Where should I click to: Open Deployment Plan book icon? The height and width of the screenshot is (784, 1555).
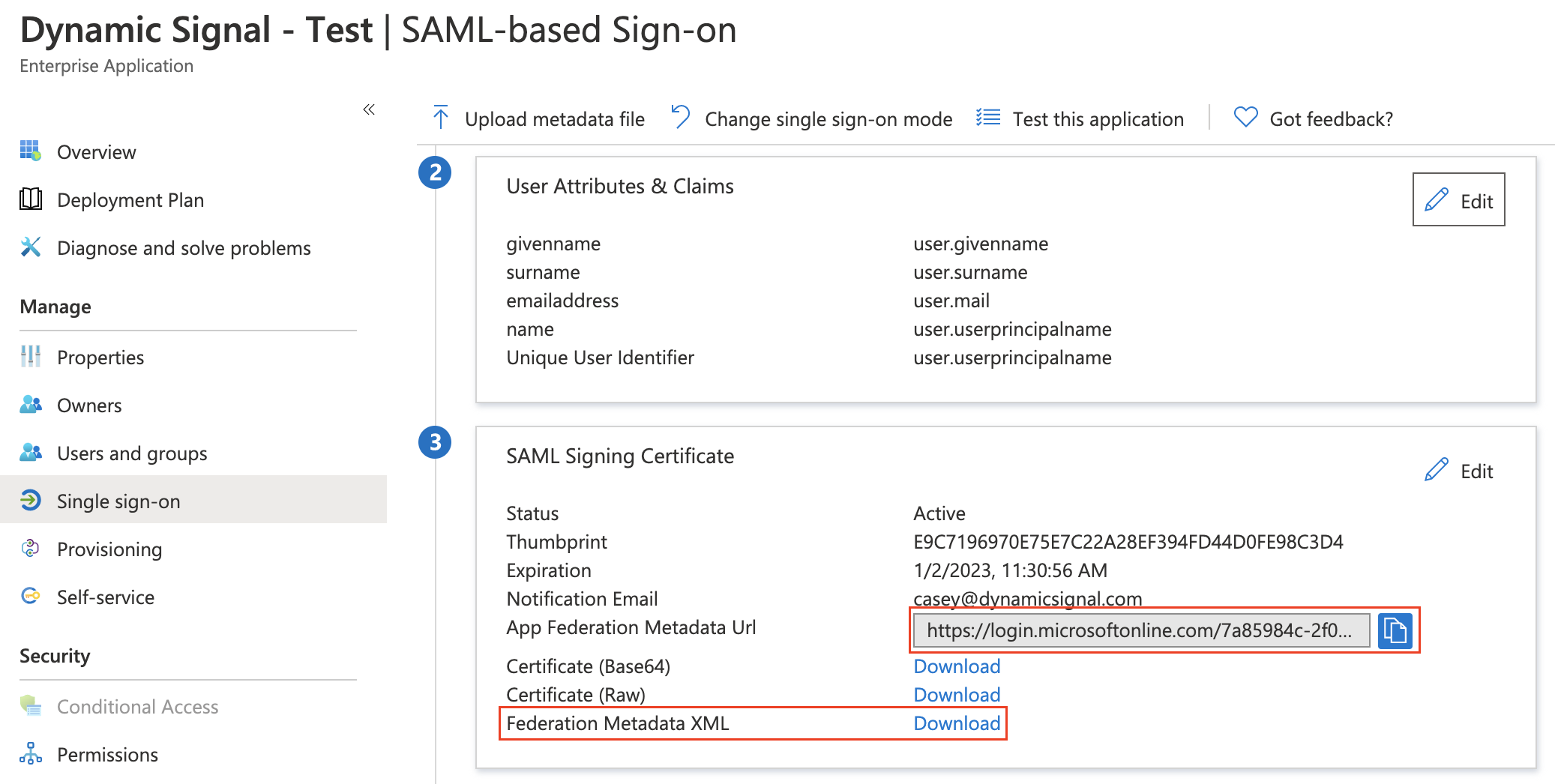pos(31,199)
